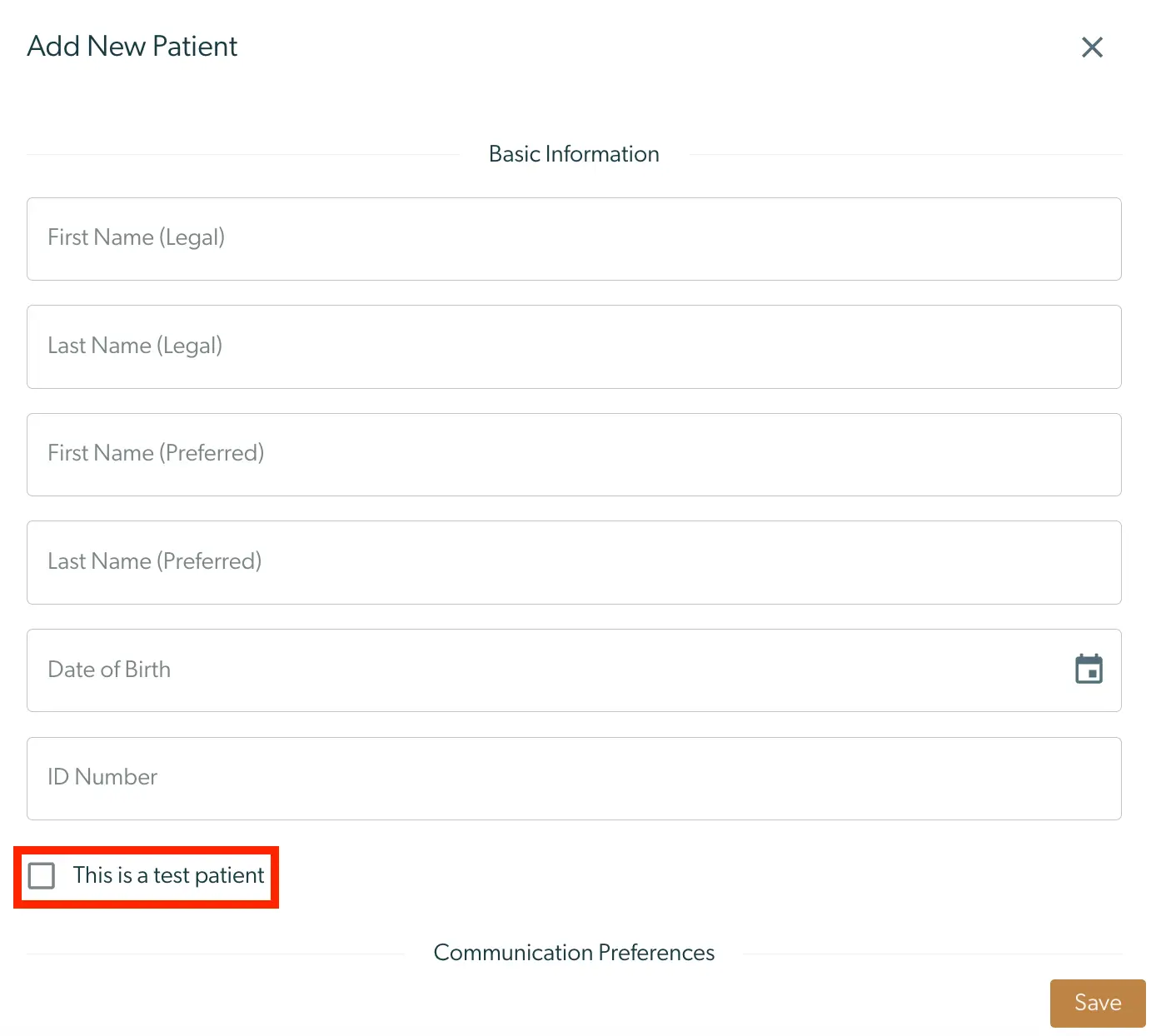
Task: Click the Basic Information section header
Action: tap(574, 153)
